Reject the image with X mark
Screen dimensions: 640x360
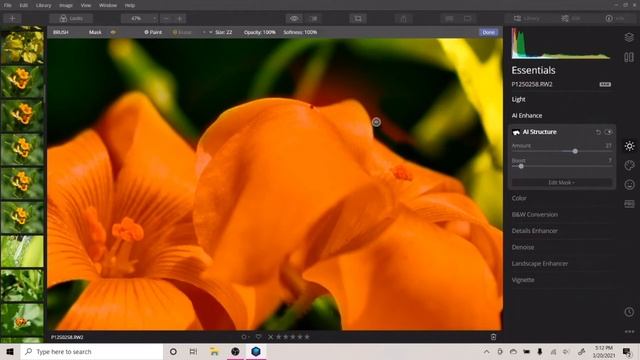point(270,337)
